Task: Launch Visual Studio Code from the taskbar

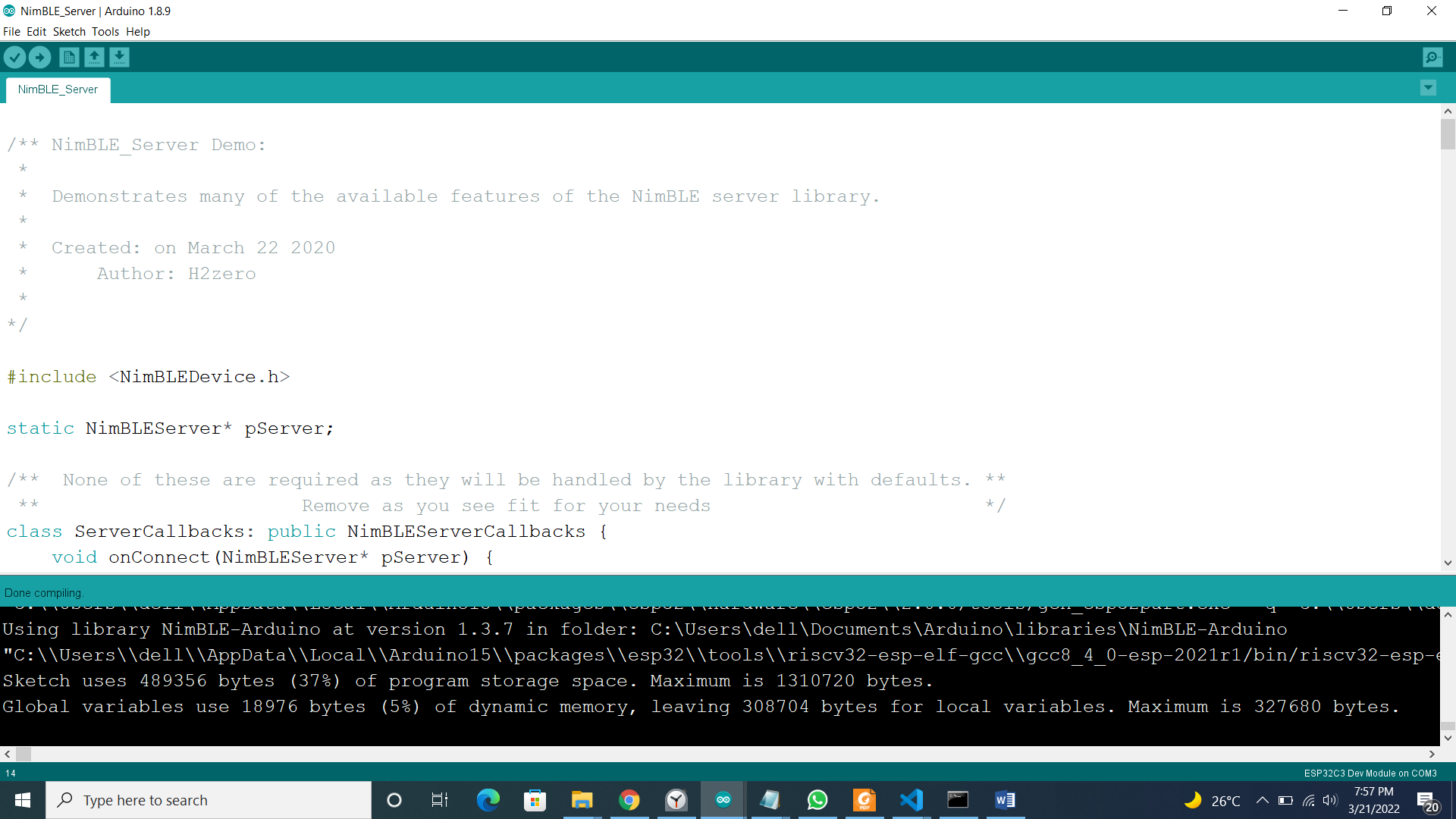Action: coord(911,799)
